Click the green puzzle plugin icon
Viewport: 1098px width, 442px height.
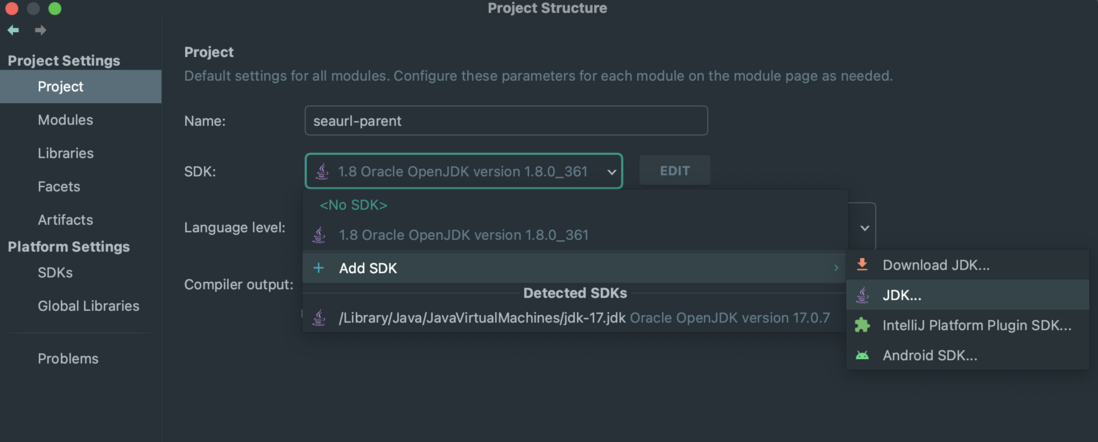[863, 325]
